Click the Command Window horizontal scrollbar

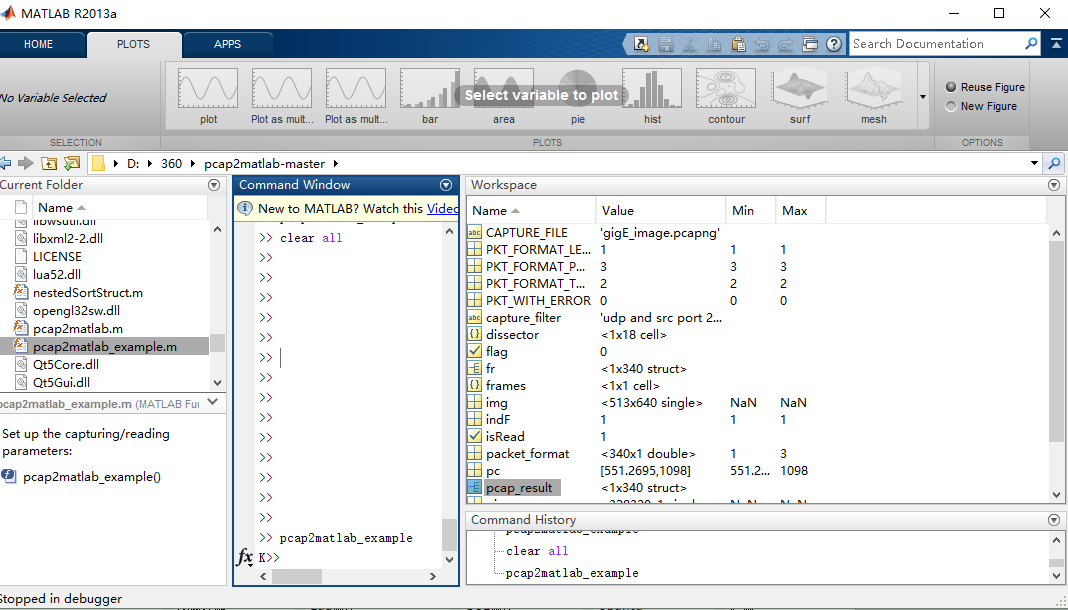[347, 576]
